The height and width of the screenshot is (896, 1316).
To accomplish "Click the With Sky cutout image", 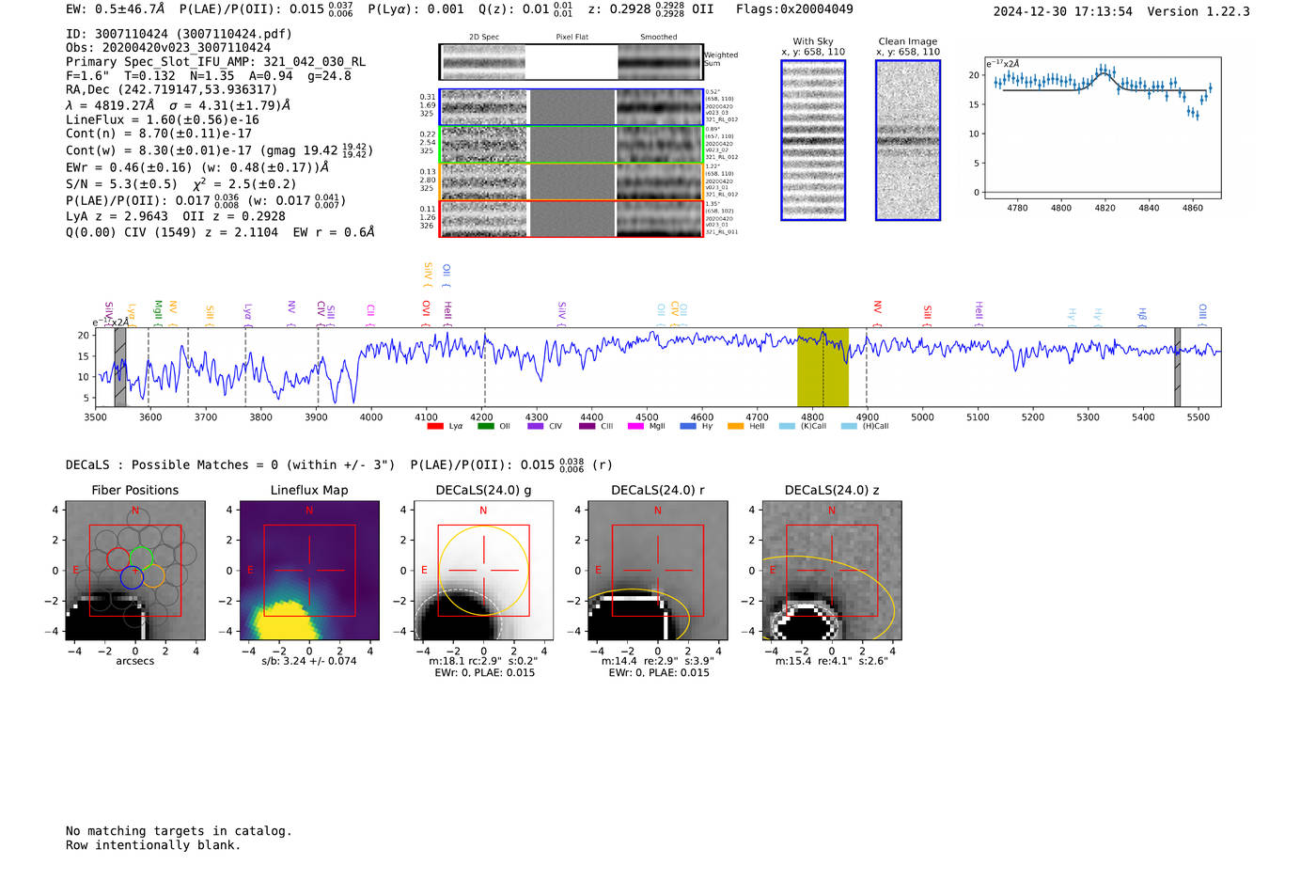I will [813, 141].
